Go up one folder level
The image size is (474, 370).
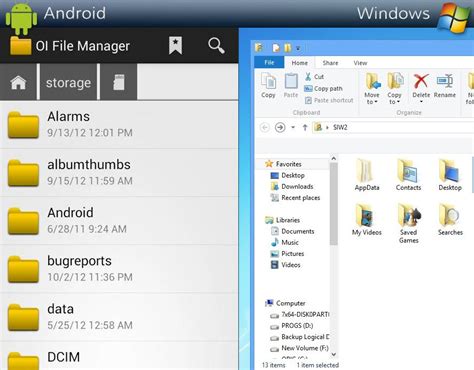coord(304,127)
